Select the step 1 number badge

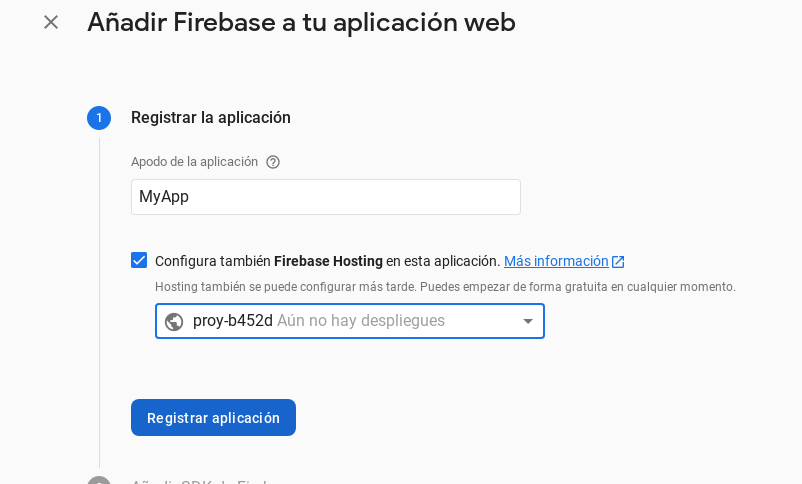point(99,118)
